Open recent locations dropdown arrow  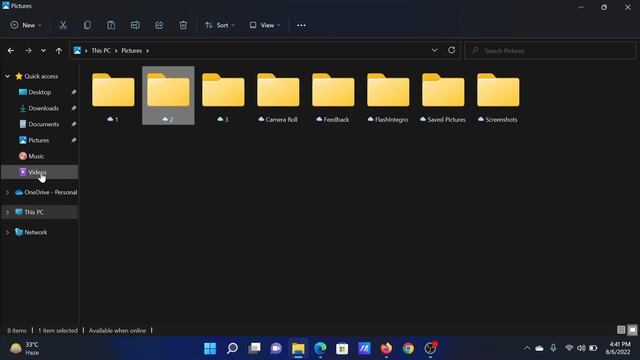[x=43, y=51]
